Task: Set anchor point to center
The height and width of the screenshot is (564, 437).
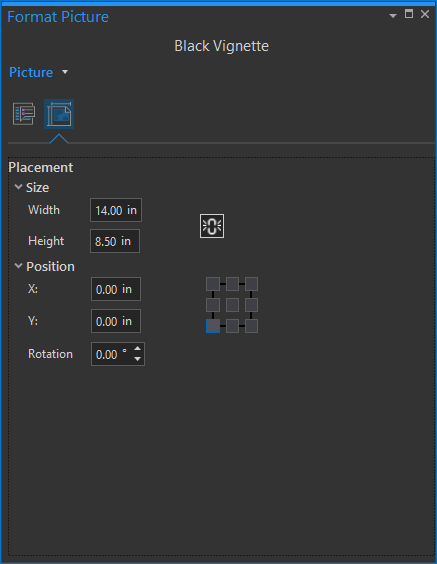Action: pyautogui.click(x=232, y=305)
